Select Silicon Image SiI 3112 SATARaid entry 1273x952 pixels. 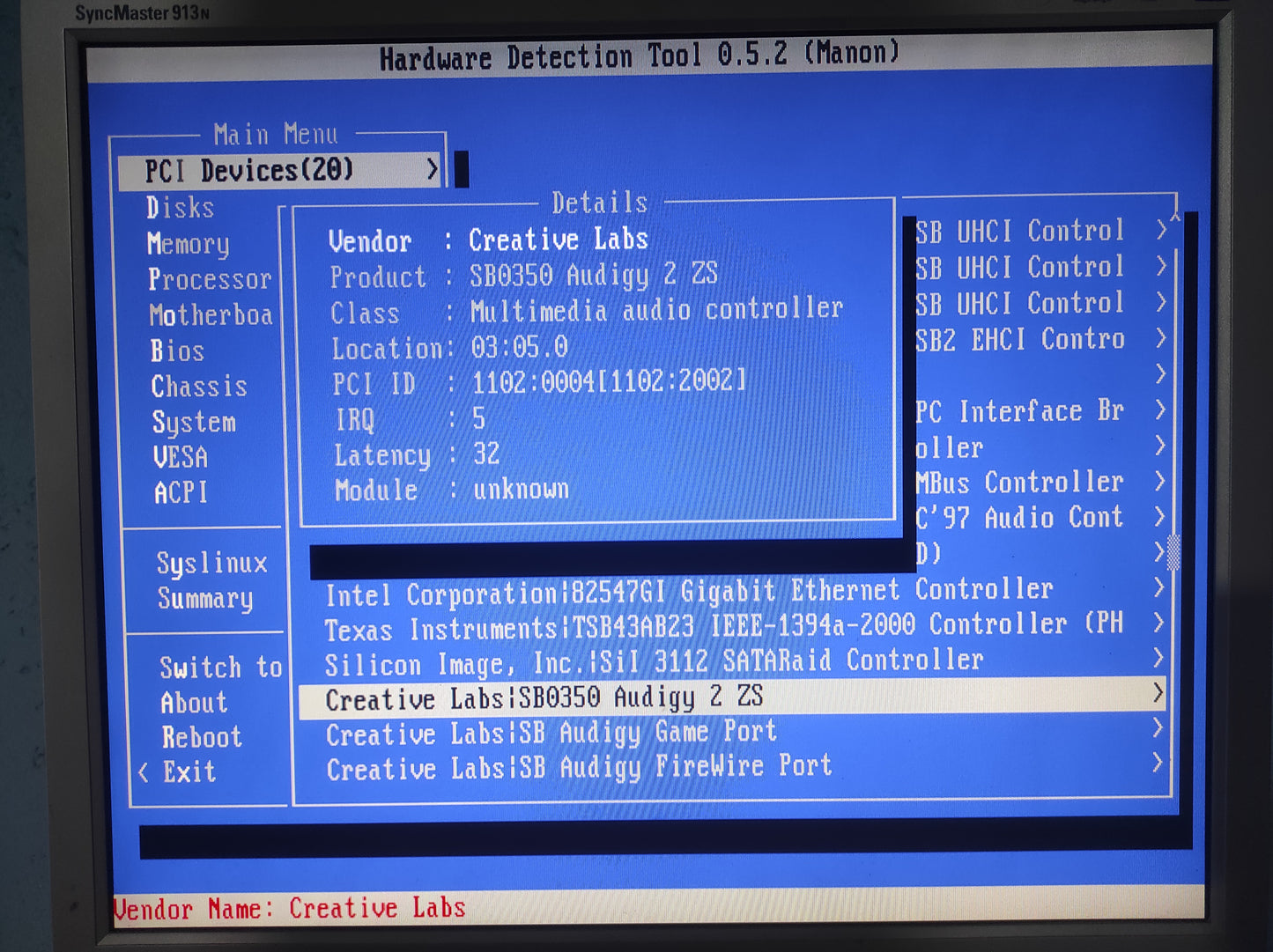coord(654,661)
